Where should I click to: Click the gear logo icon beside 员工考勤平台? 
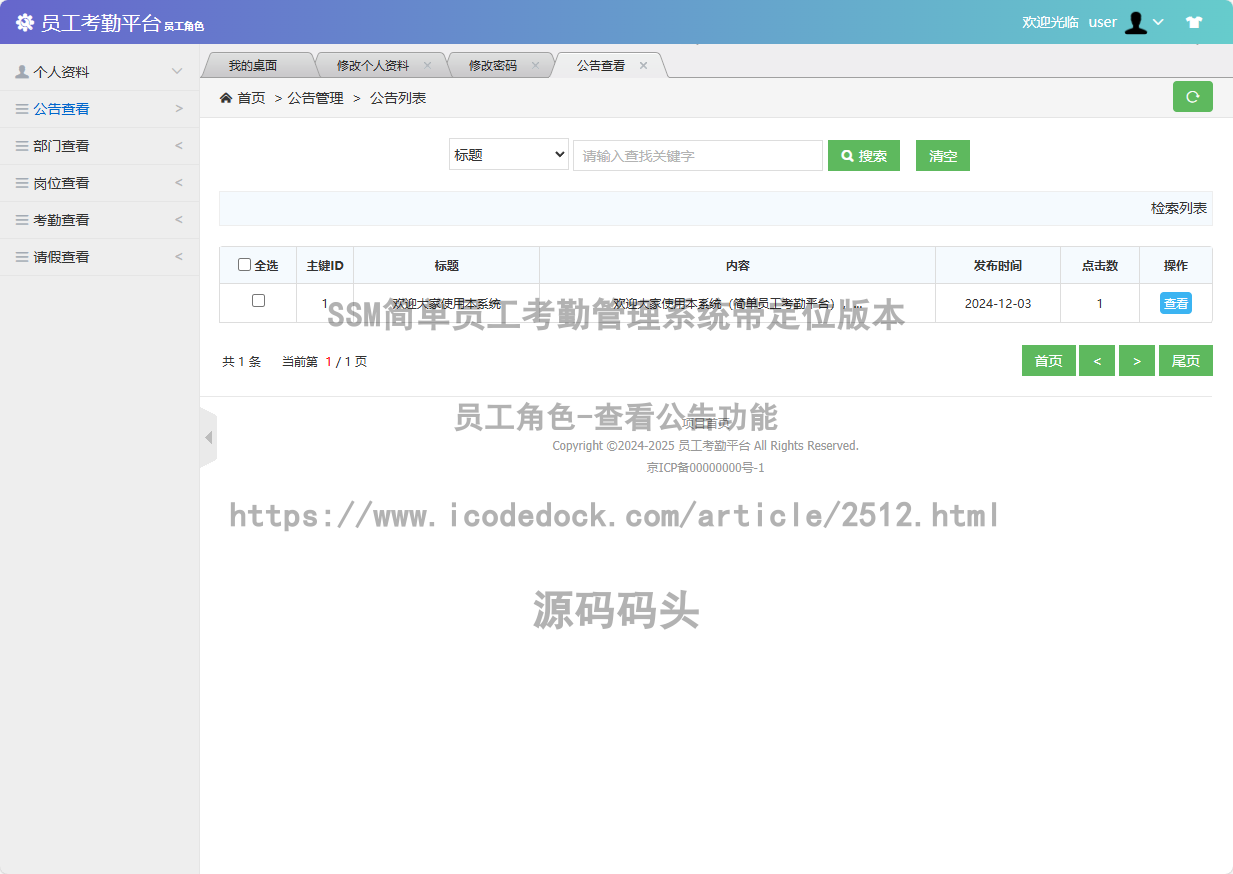[x=25, y=23]
